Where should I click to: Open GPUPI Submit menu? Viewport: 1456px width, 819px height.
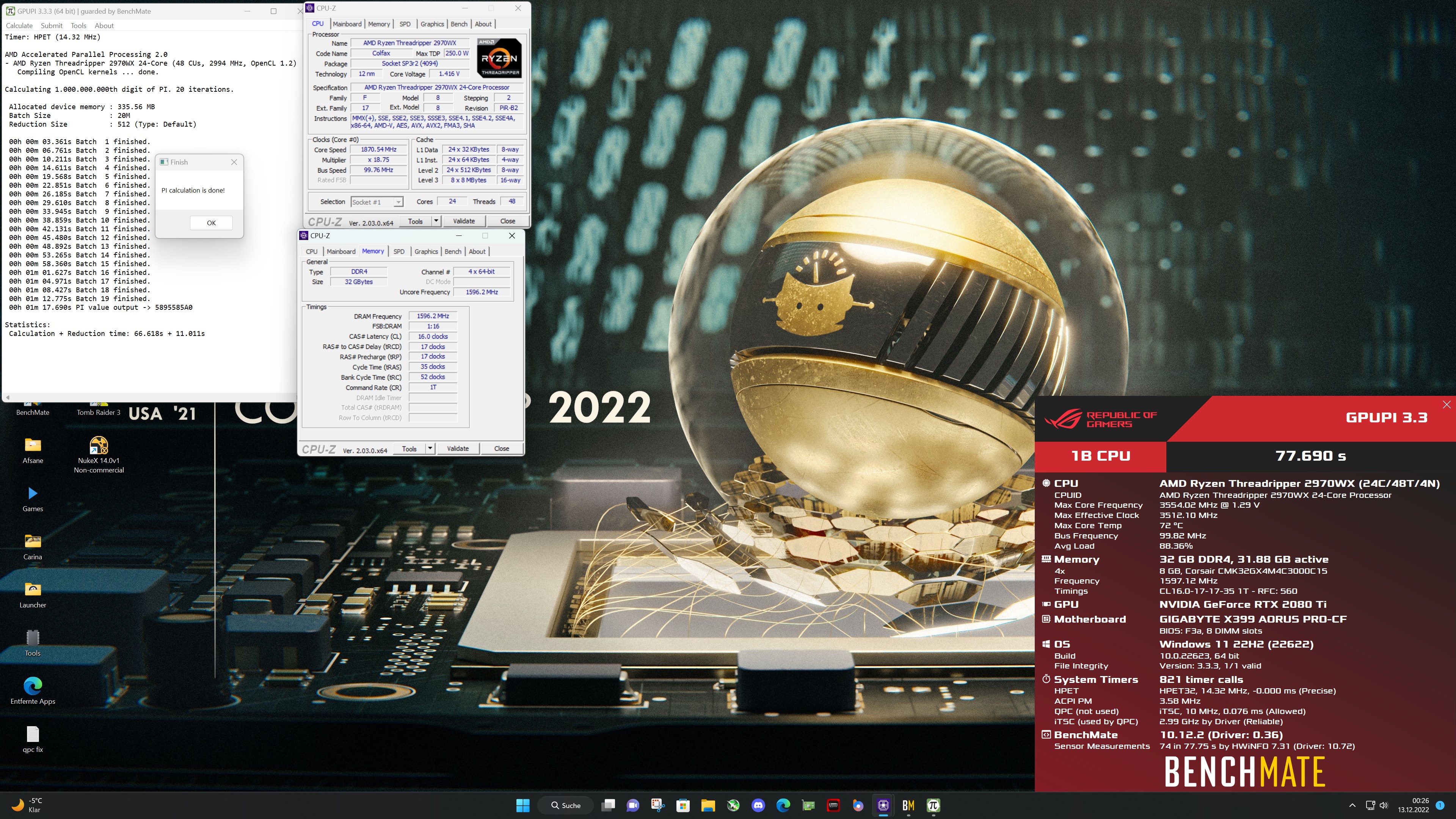pos(52,25)
